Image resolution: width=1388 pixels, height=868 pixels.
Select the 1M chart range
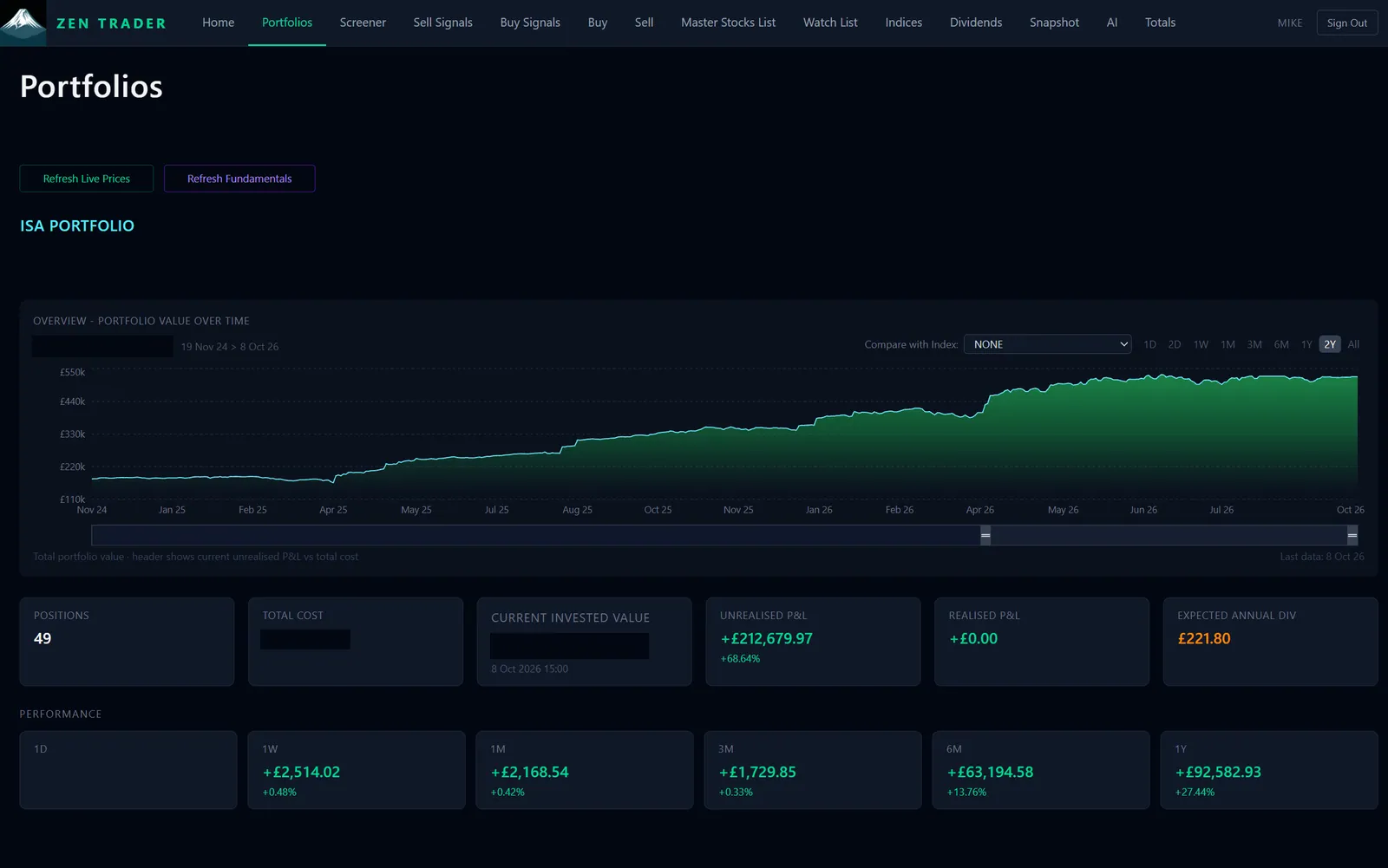click(1228, 344)
